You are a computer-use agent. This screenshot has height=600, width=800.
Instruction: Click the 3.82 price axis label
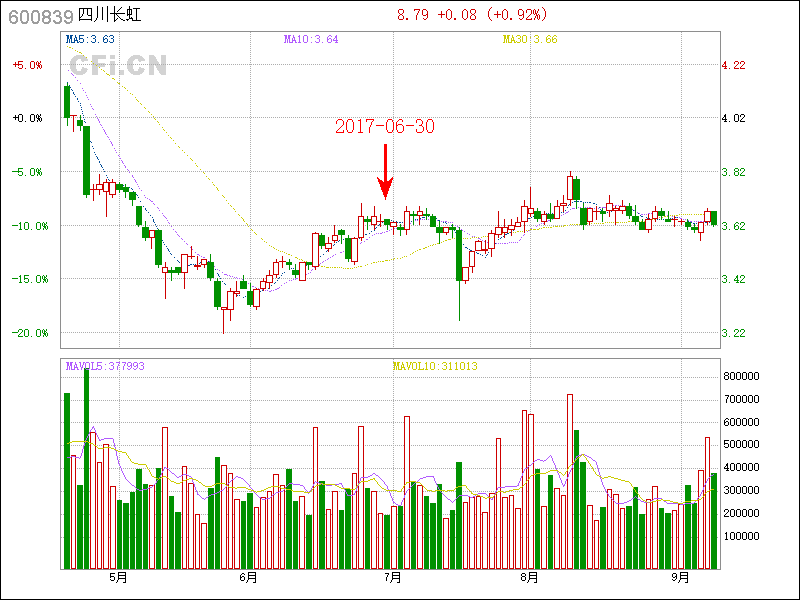pos(734,172)
